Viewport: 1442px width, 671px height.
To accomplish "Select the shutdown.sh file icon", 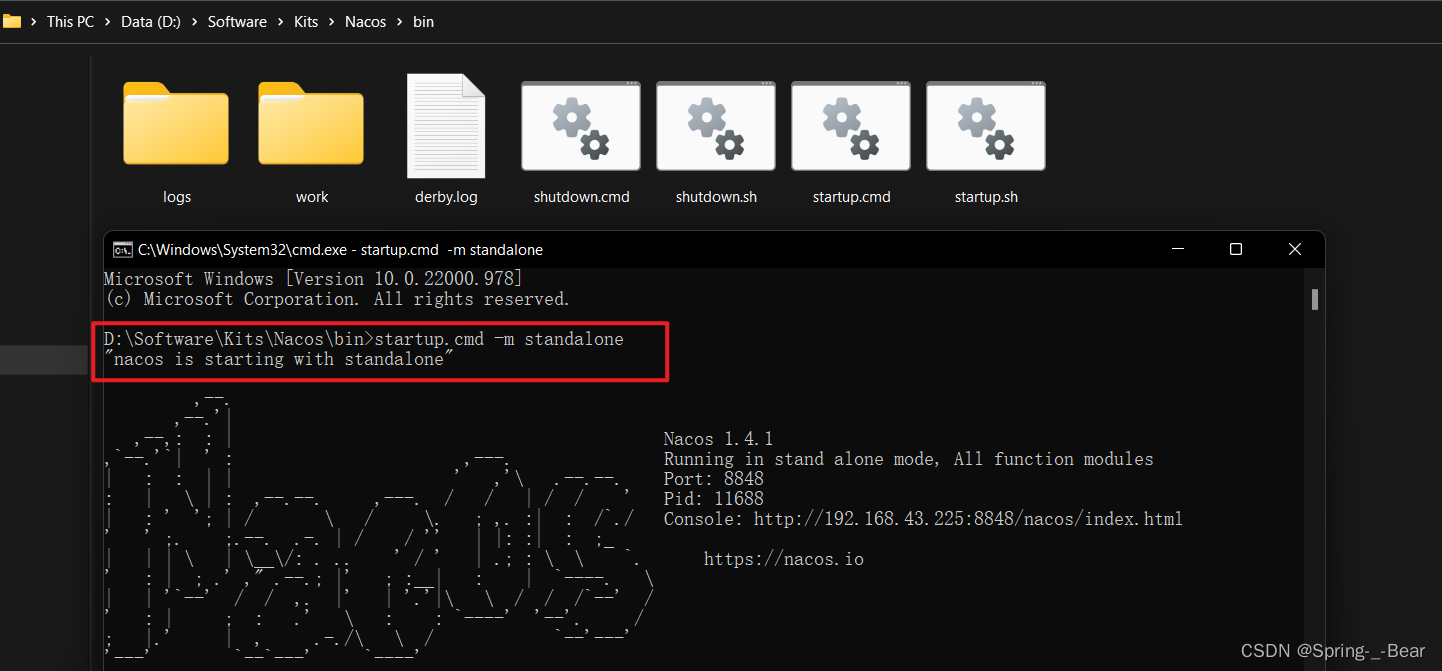I will point(716,126).
